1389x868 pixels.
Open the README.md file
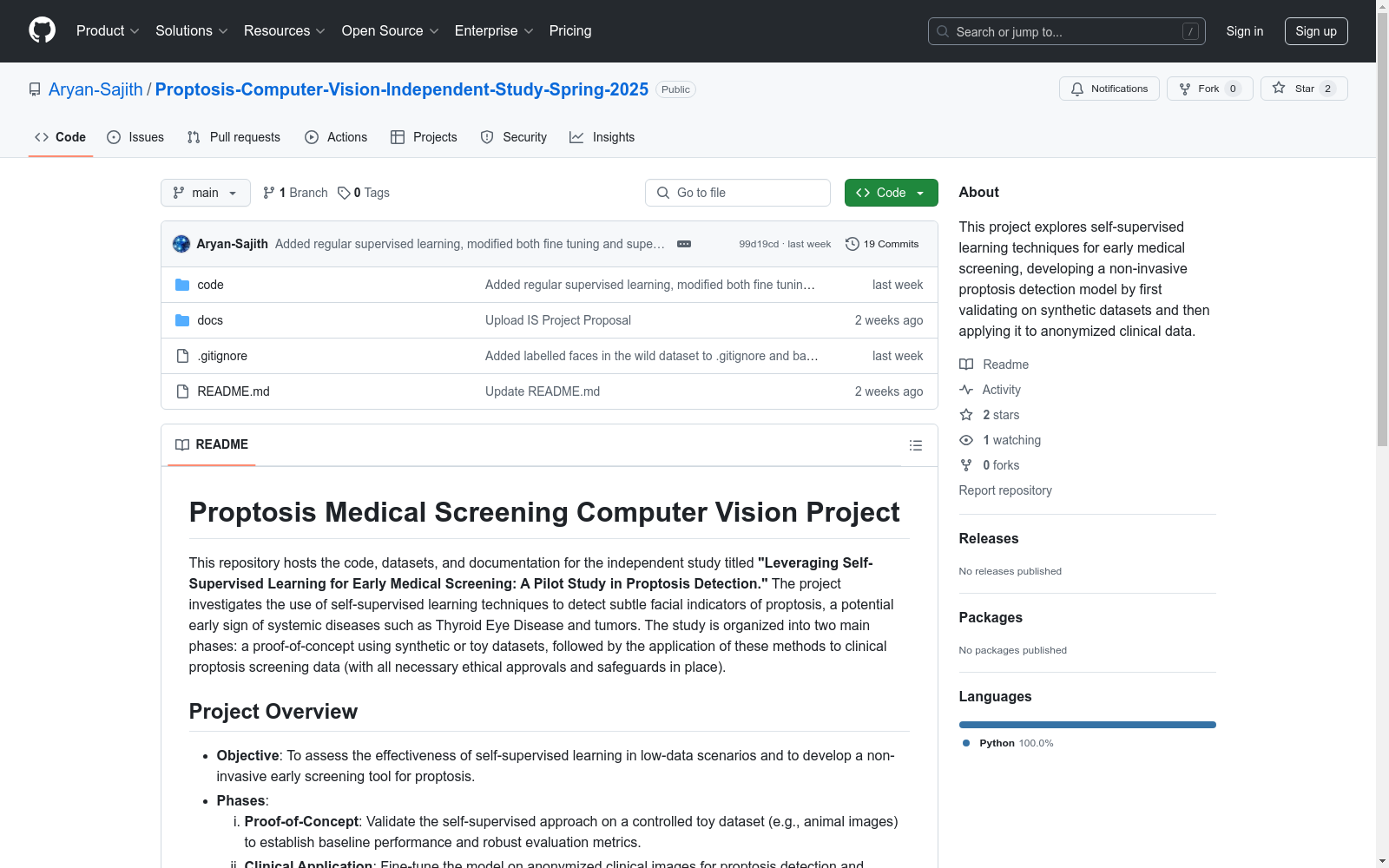click(234, 391)
